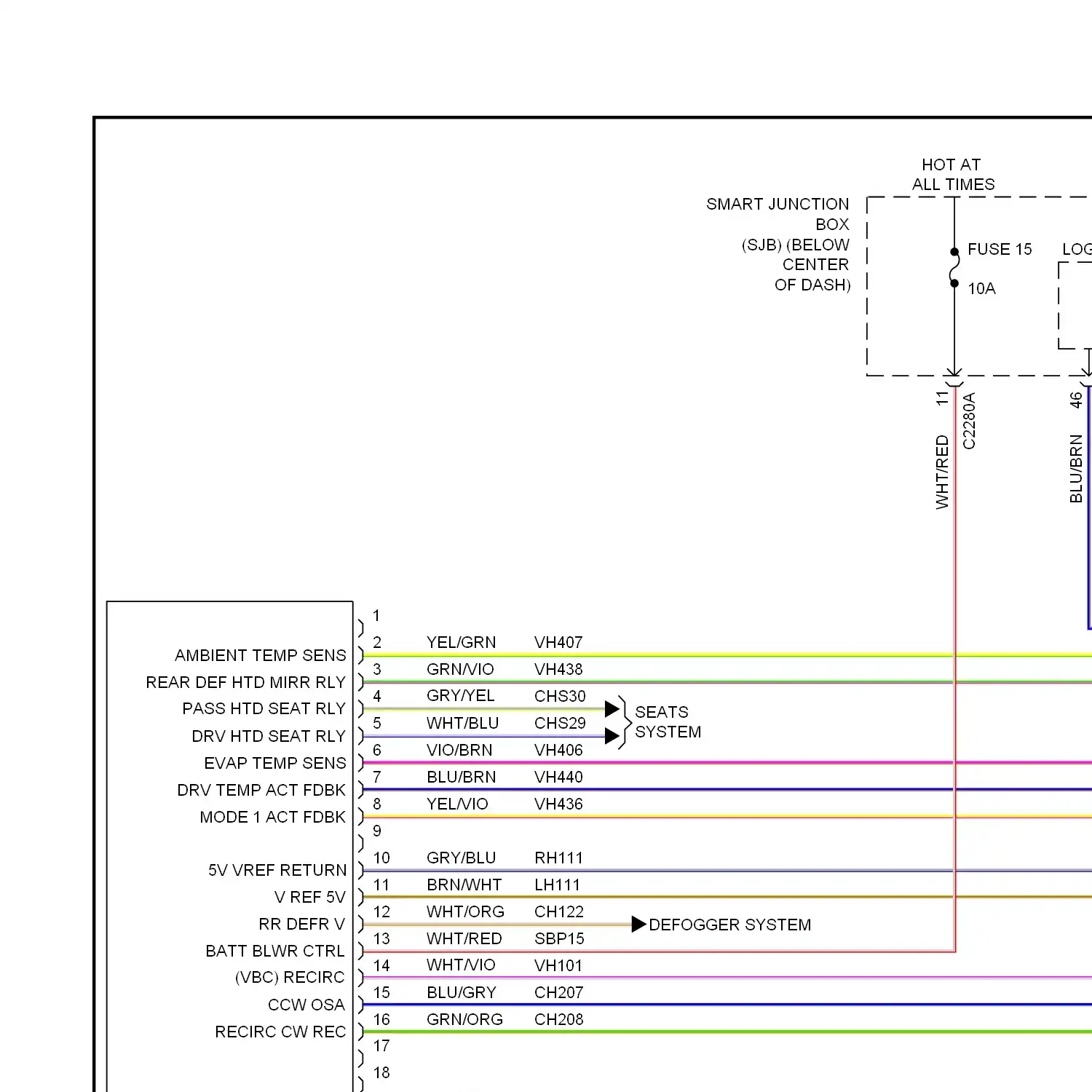The image size is (1092, 1092).
Task: Click circuit code CH208
Action: click(x=558, y=1019)
